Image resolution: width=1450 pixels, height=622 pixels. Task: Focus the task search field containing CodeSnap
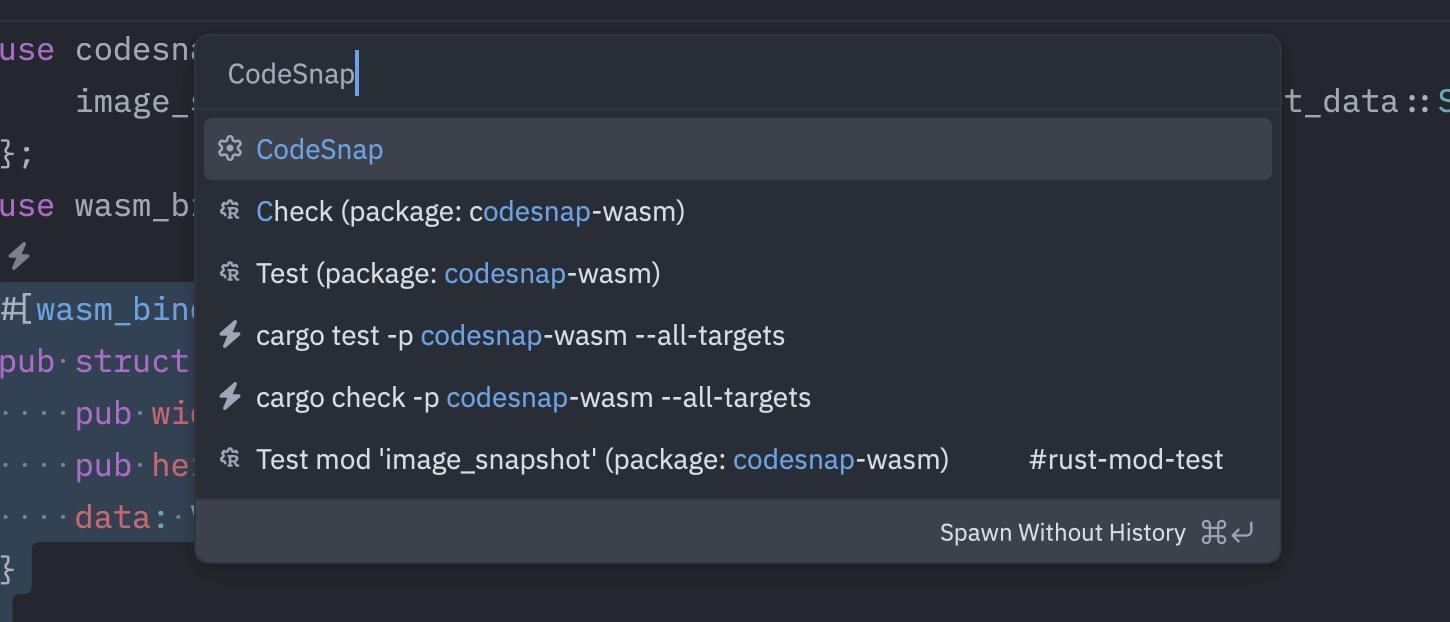pyautogui.click(x=738, y=74)
